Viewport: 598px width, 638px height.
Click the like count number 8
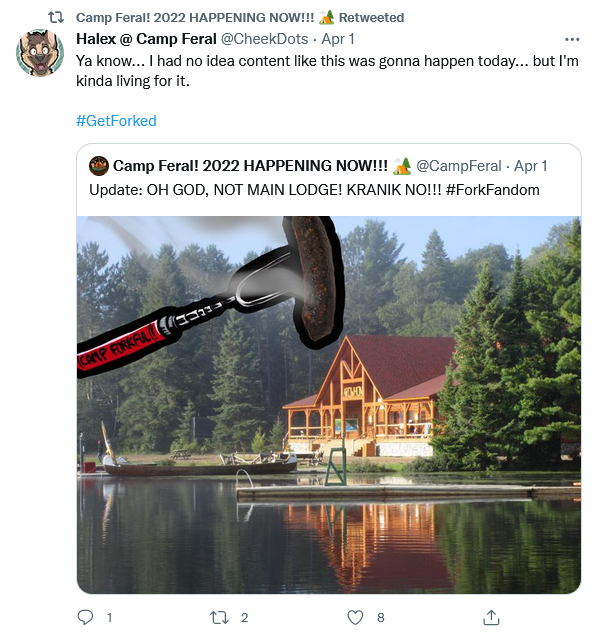click(x=381, y=618)
